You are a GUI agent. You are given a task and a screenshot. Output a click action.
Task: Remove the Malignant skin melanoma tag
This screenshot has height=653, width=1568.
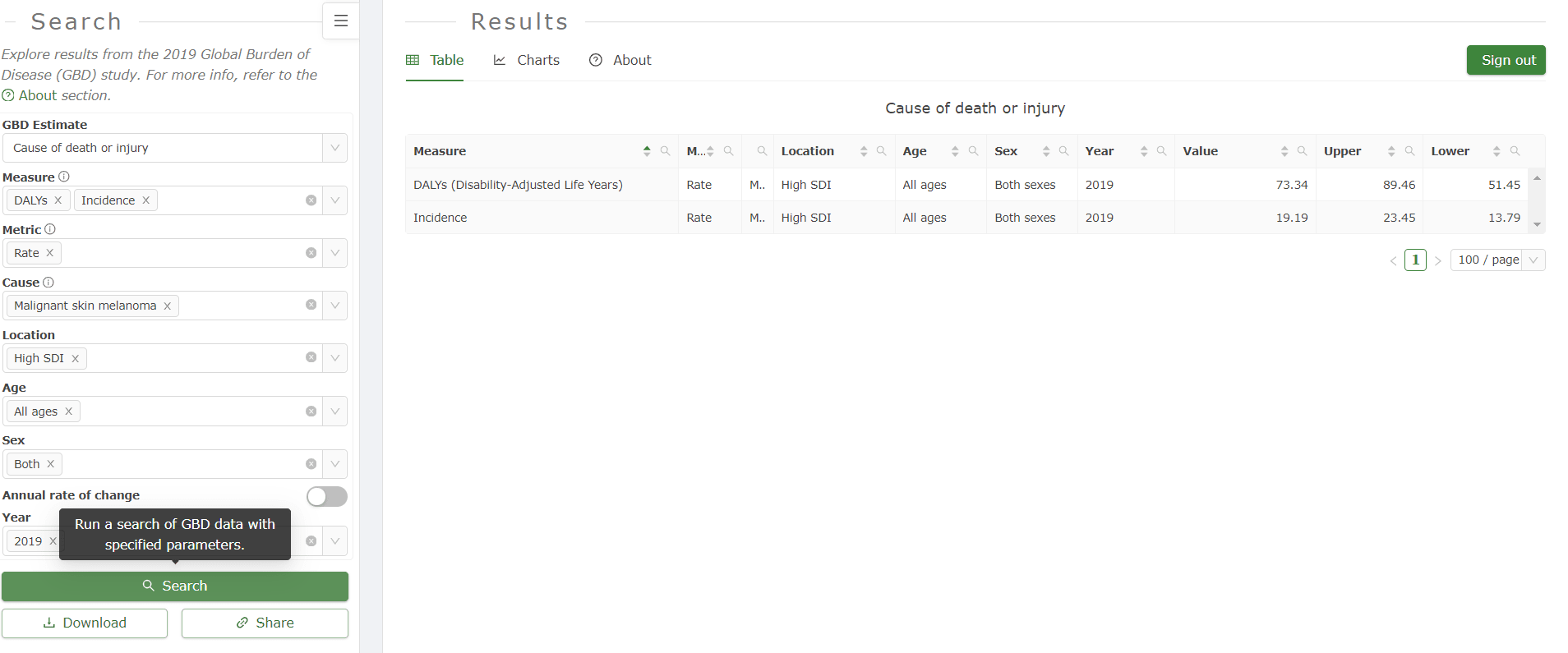[x=168, y=306]
